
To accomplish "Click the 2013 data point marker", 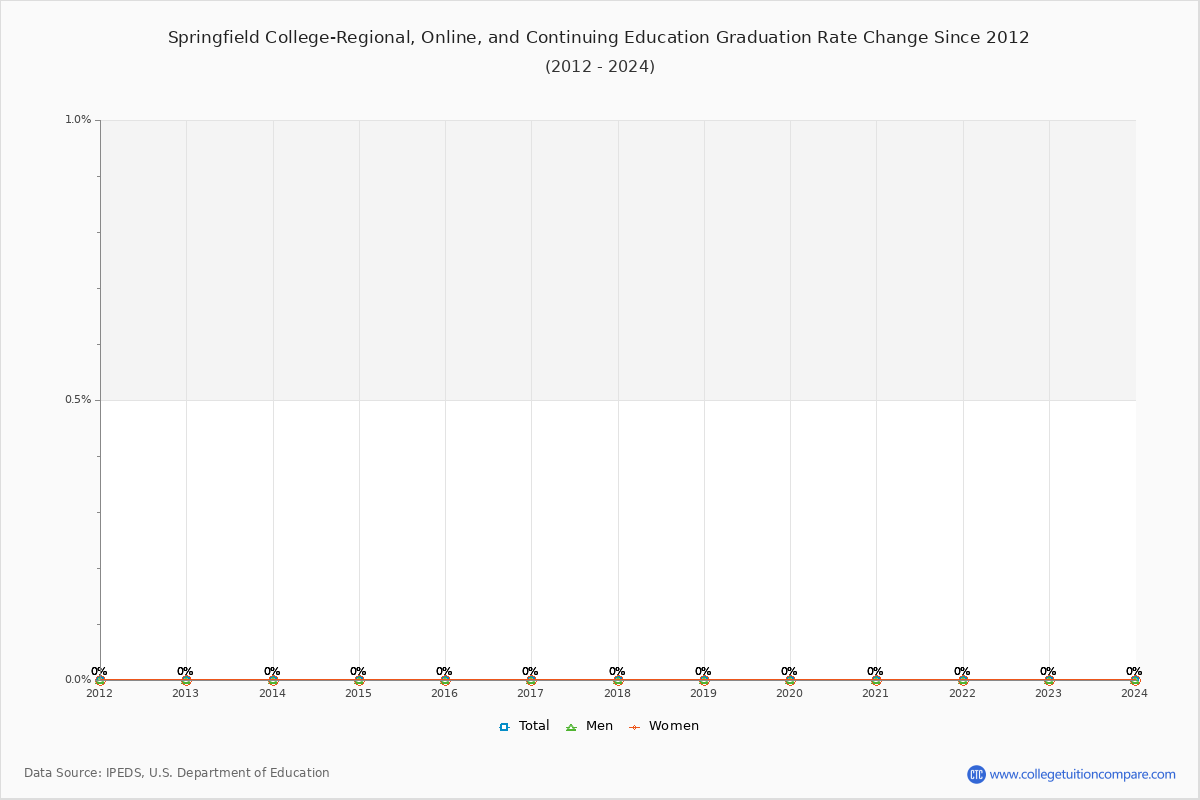I will [186, 680].
